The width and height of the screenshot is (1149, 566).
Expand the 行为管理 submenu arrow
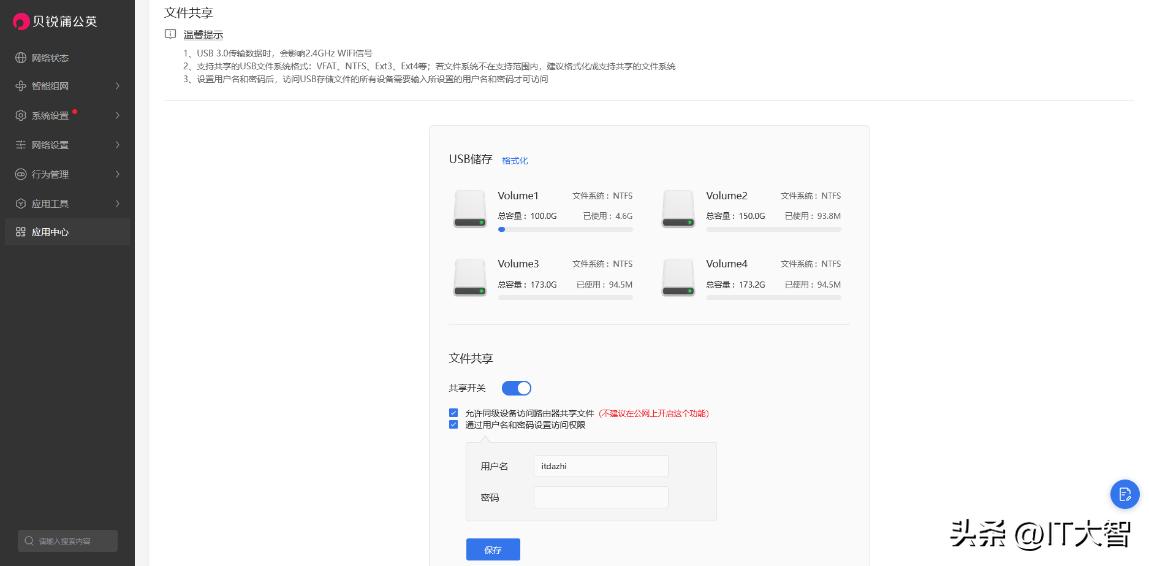(117, 174)
